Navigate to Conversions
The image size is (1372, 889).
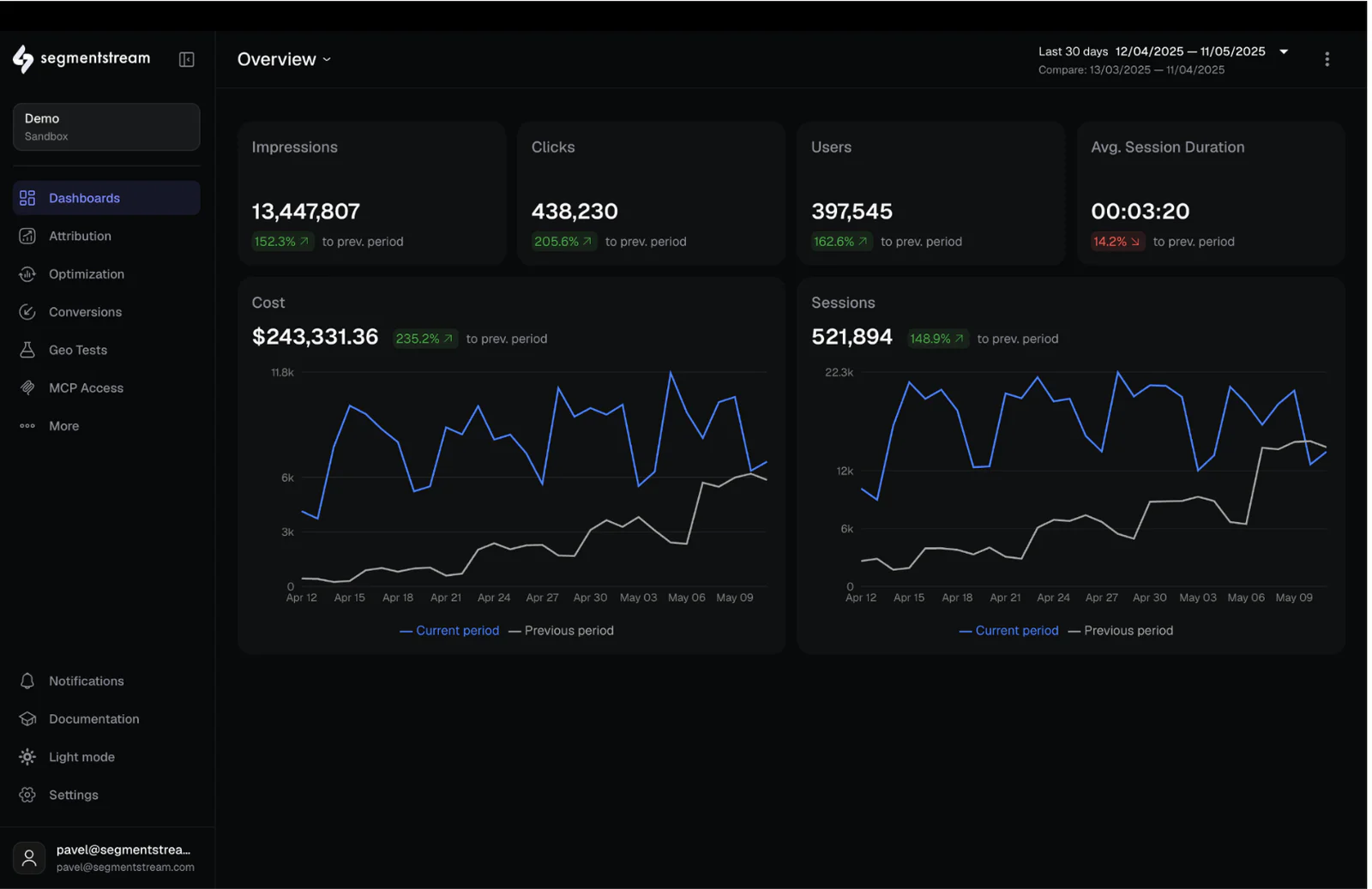106,312
